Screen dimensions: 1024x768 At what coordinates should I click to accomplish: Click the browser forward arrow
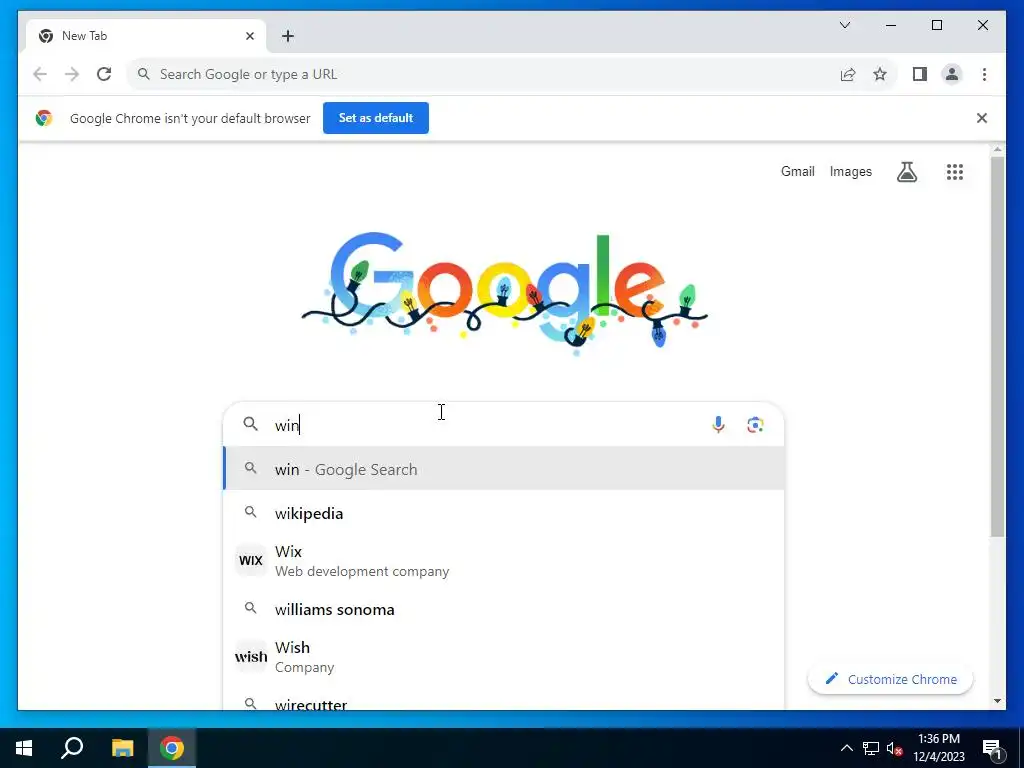click(x=72, y=74)
